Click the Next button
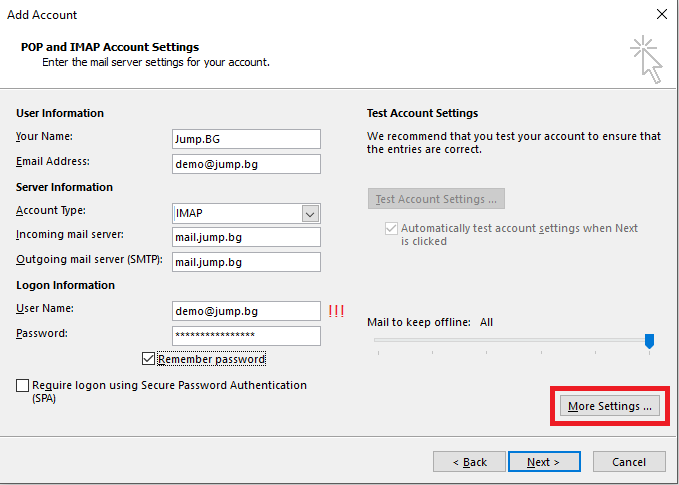The height and width of the screenshot is (485, 679). pos(544,462)
